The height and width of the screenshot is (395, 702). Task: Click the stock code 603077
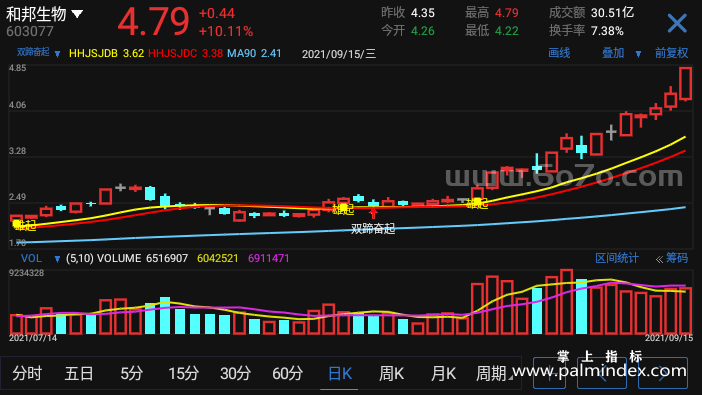click(30, 31)
